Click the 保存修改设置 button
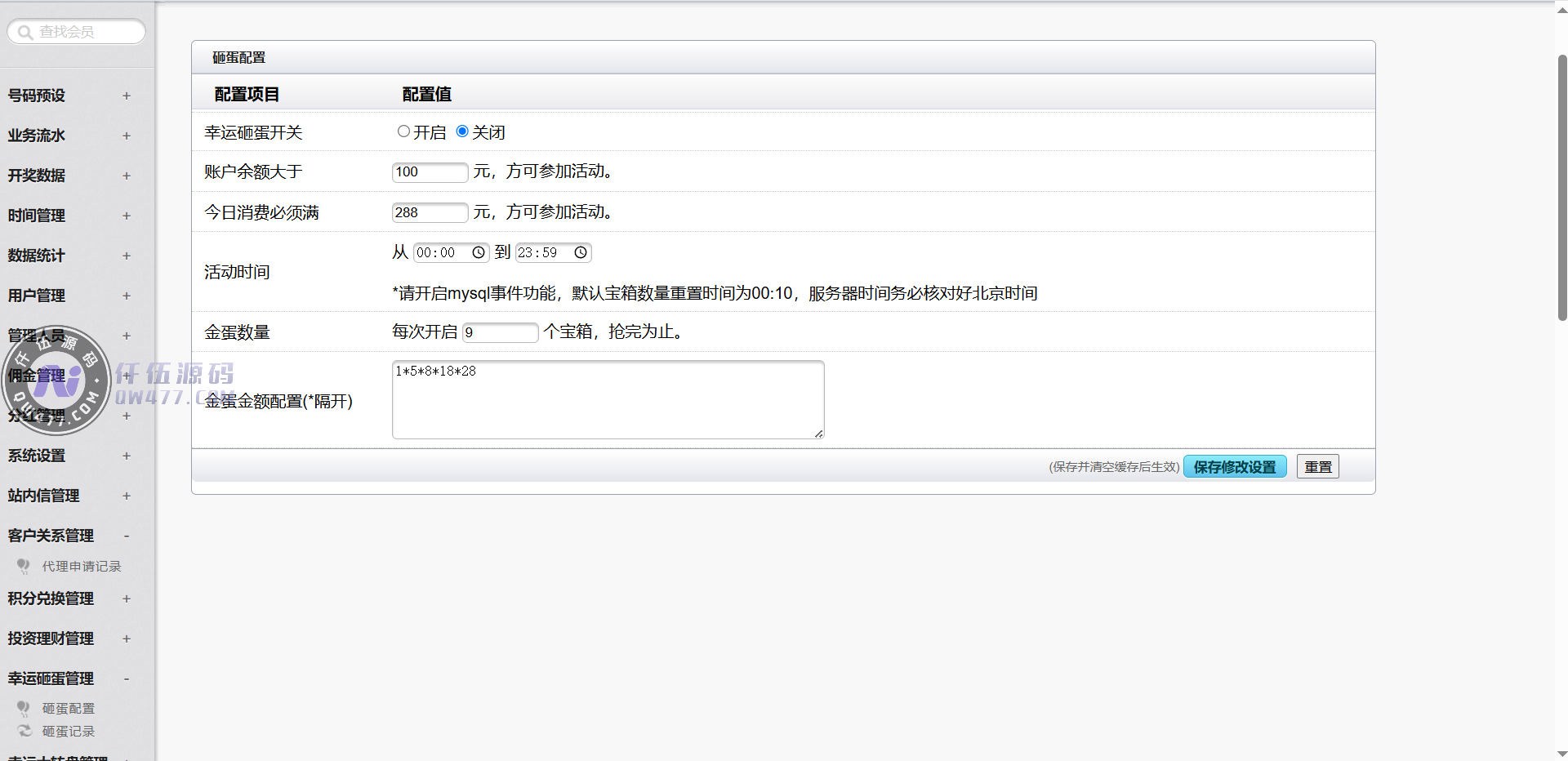 pyautogui.click(x=1234, y=467)
